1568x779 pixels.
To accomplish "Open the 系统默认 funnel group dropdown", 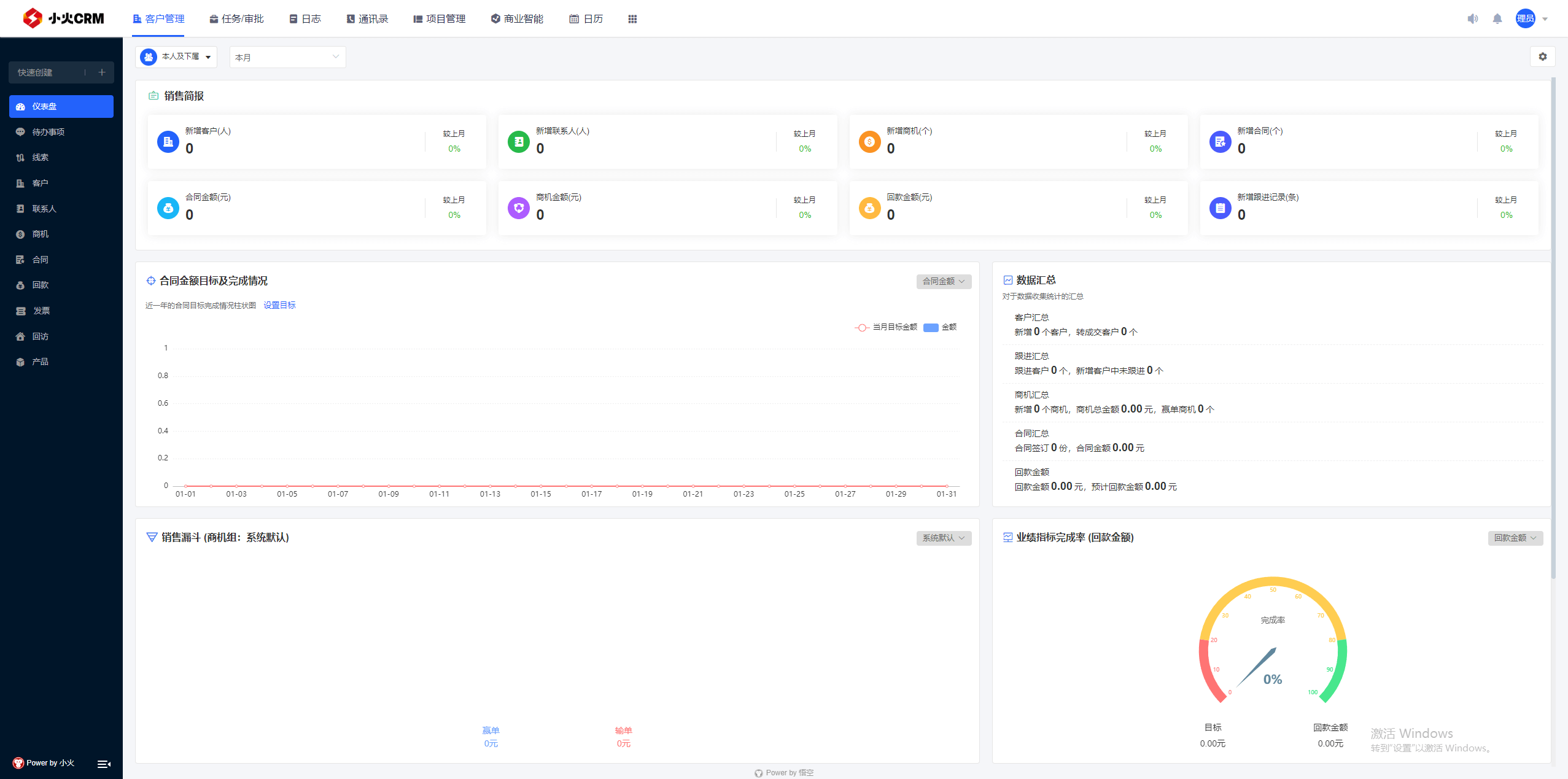I will [x=944, y=538].
